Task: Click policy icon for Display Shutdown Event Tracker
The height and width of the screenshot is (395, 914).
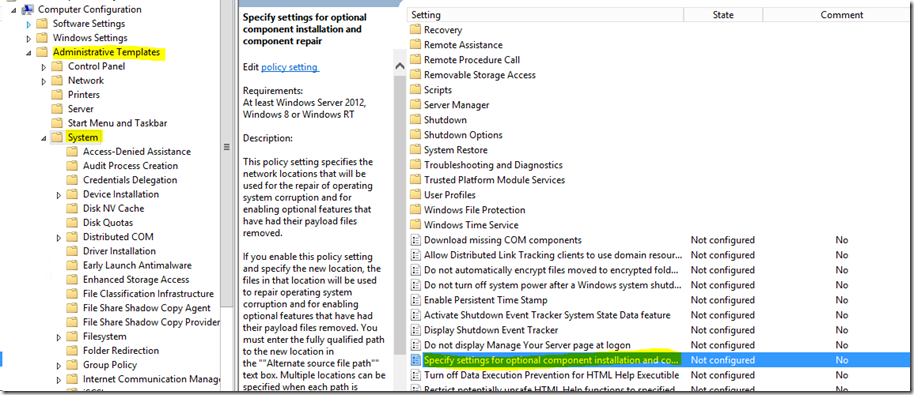Action: point(416,330)
